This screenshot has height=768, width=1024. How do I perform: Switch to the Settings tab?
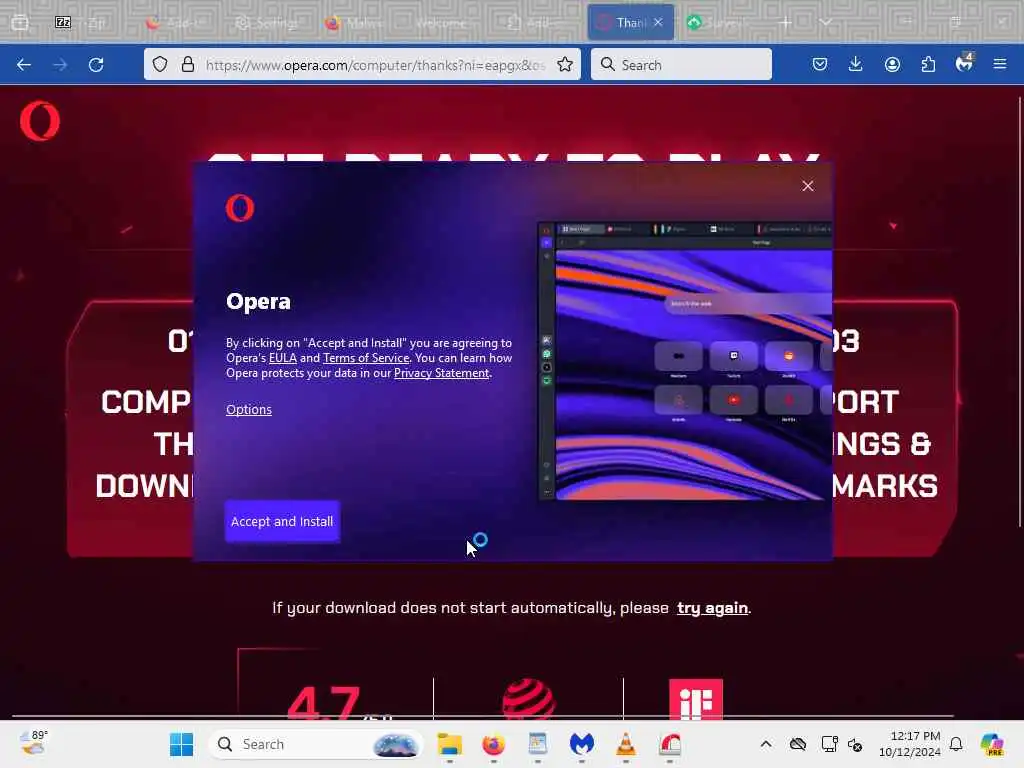(x=265, y=23)
